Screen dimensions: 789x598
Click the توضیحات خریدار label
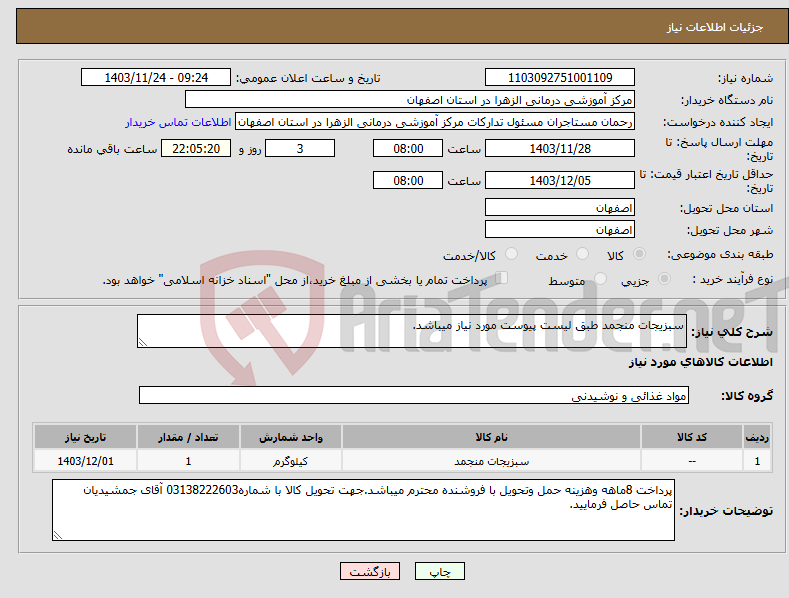(x=726, y=511)
